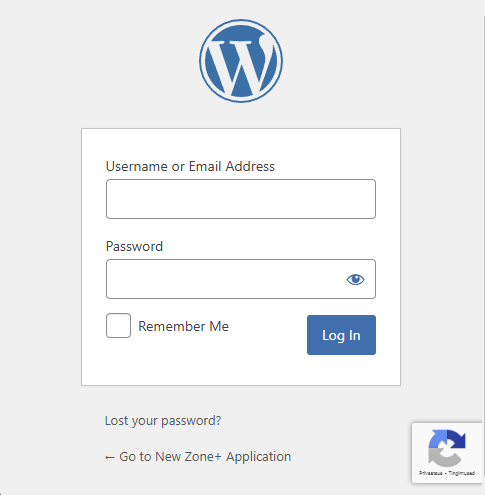Screen dimensions: 485x495
Task: Click the WordPress logo
Action: [241, 61]
